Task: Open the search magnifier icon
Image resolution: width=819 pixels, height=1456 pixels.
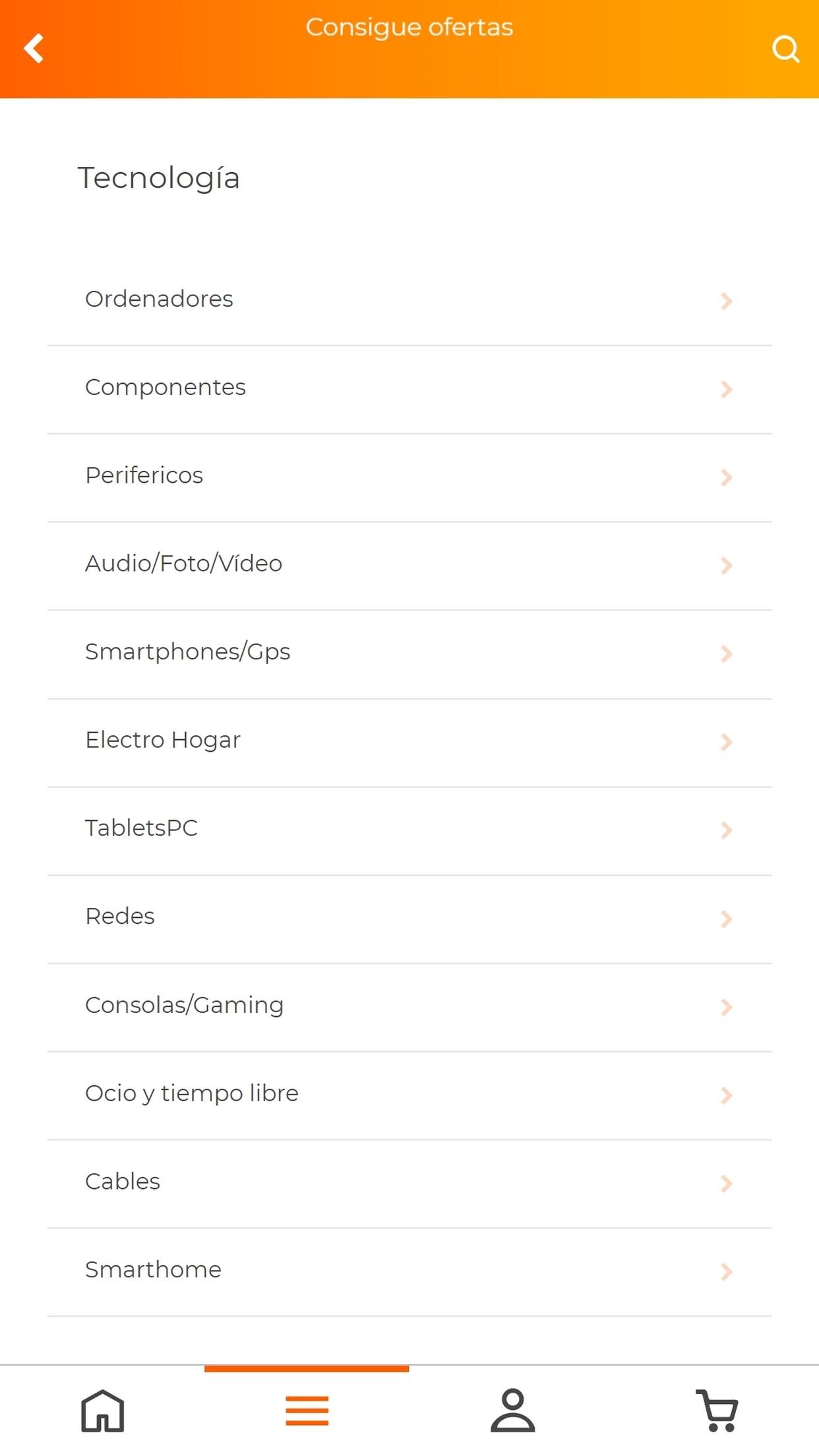Action: pos(785,49)
